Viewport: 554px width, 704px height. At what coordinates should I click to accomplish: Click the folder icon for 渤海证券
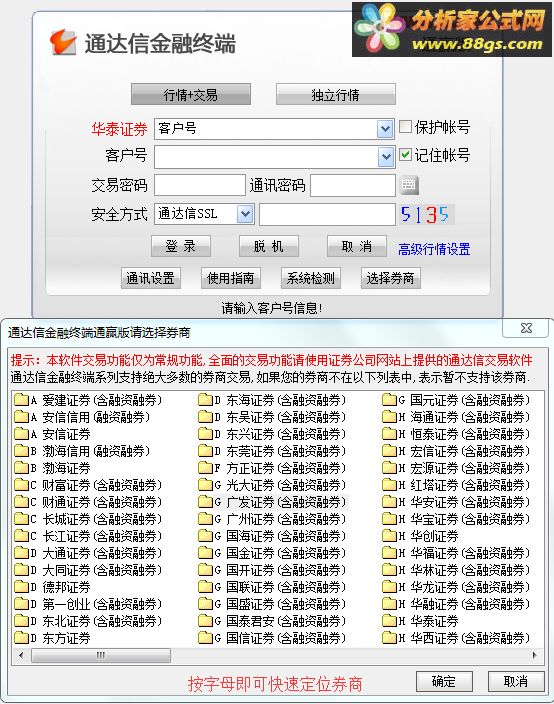21,468
